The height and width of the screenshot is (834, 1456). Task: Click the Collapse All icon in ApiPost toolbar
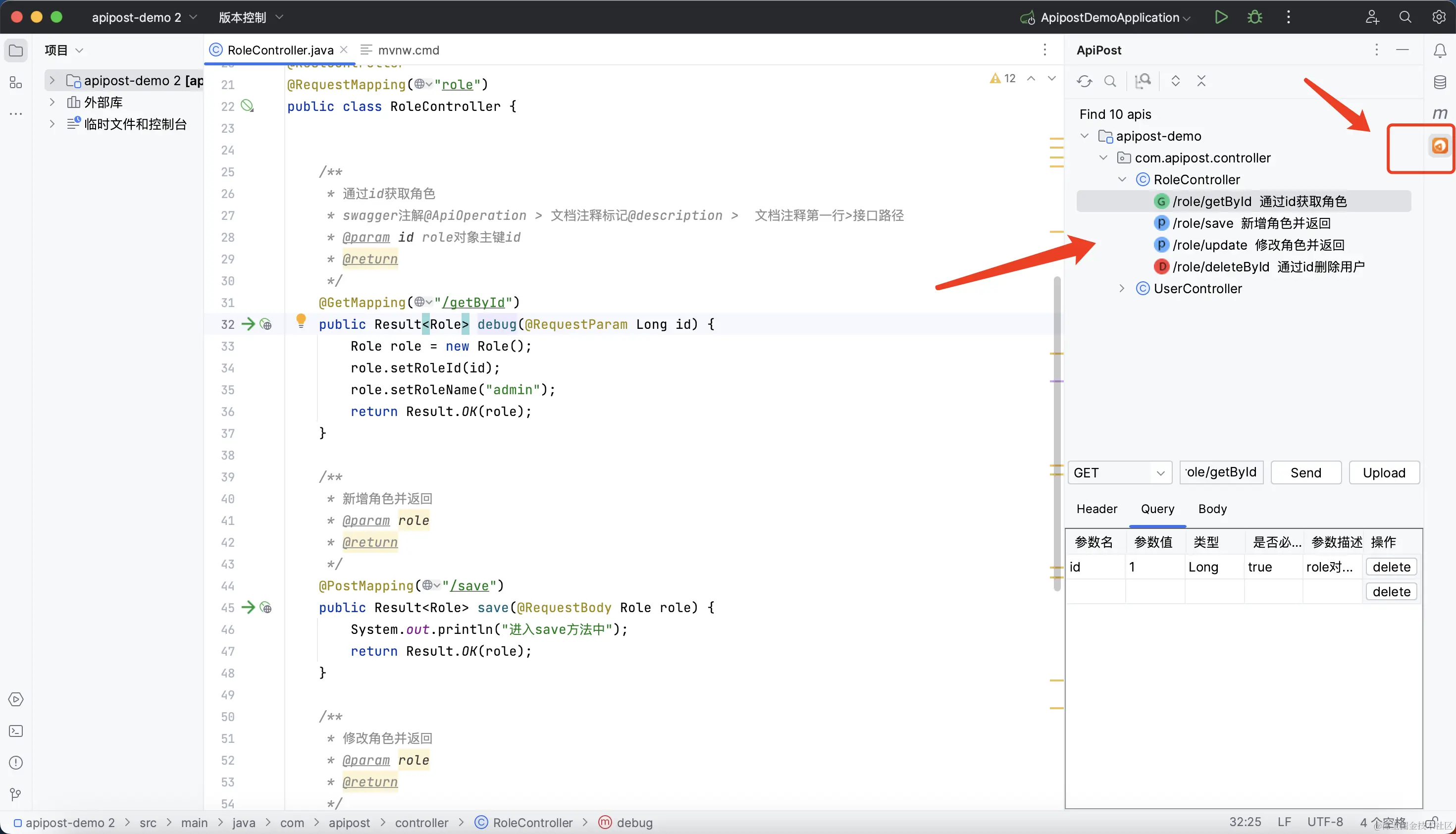click(x=1201, y=81)
